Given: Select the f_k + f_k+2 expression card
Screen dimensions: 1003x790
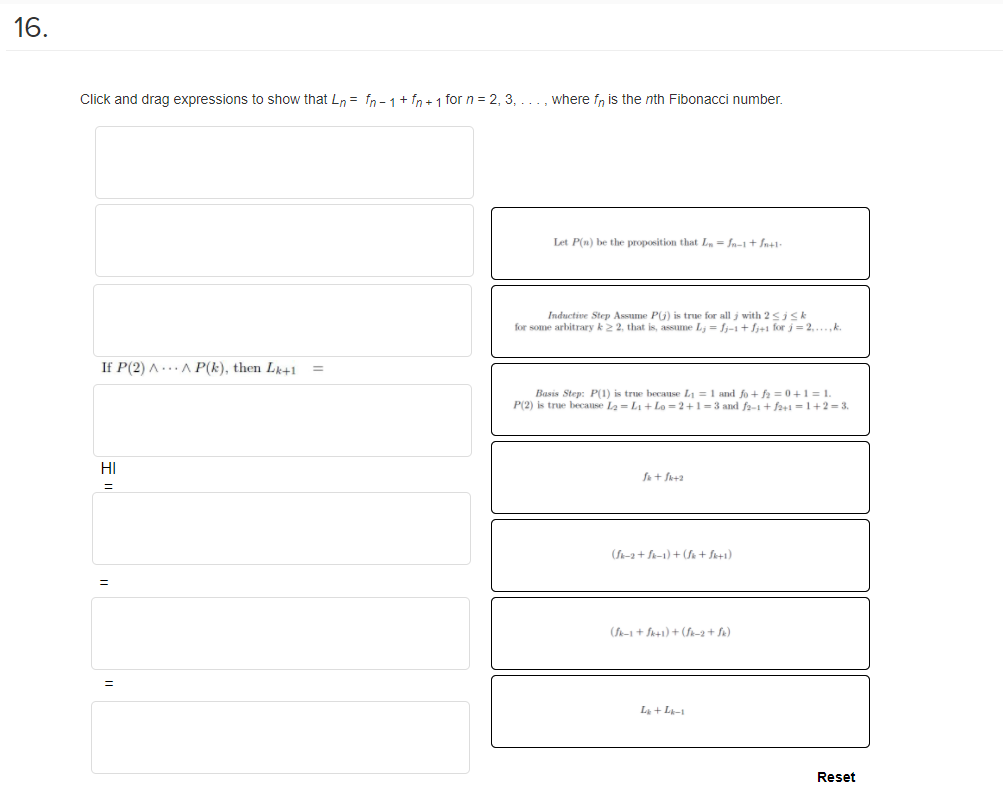Looking at the screenshot, I should (680, 477).
